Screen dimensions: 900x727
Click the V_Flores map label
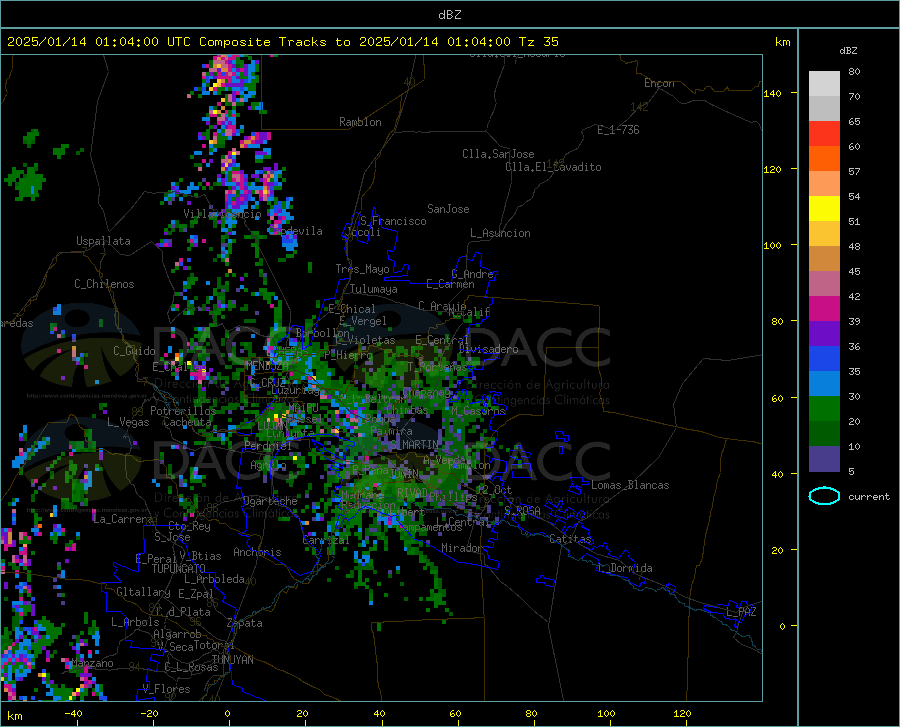pyautogui.click(x=166, y=689)
